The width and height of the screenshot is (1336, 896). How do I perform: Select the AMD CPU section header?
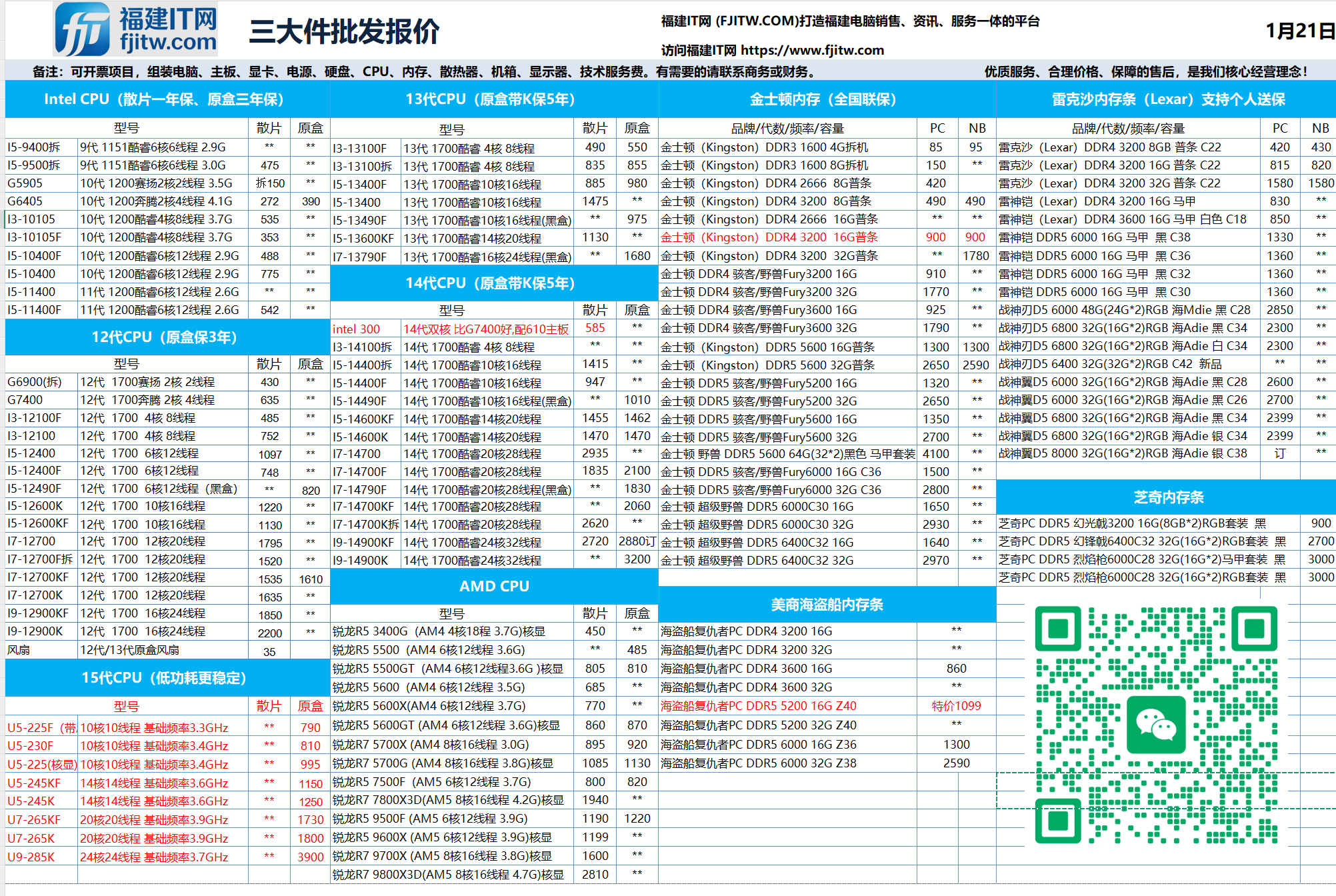494,586
